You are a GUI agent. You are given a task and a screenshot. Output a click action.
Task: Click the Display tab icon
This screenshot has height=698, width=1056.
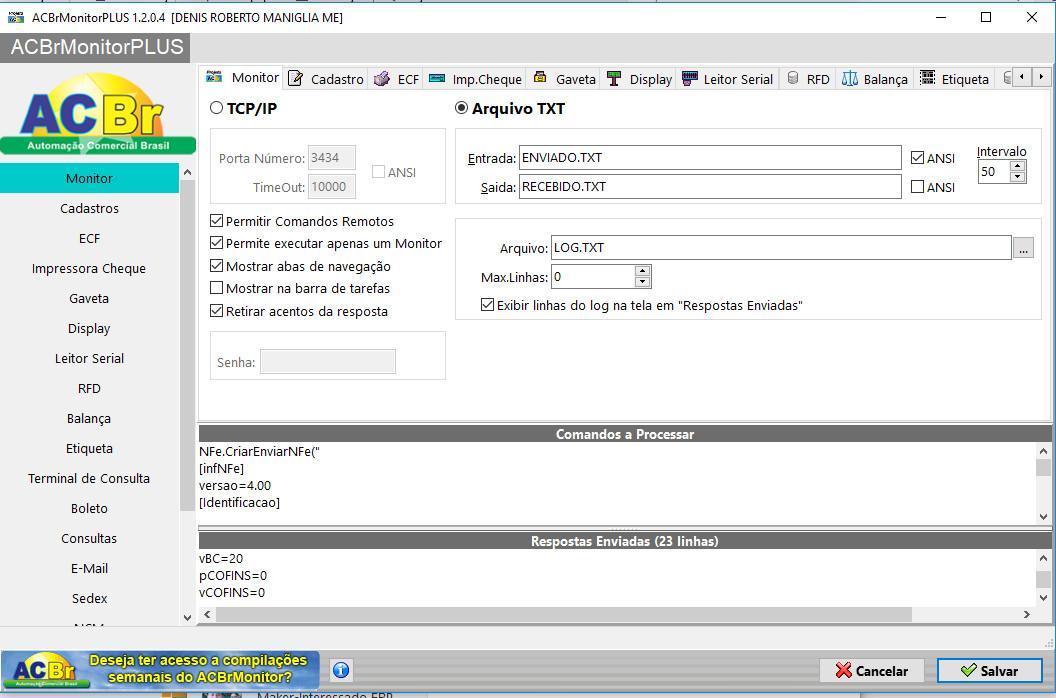point(614,79)
